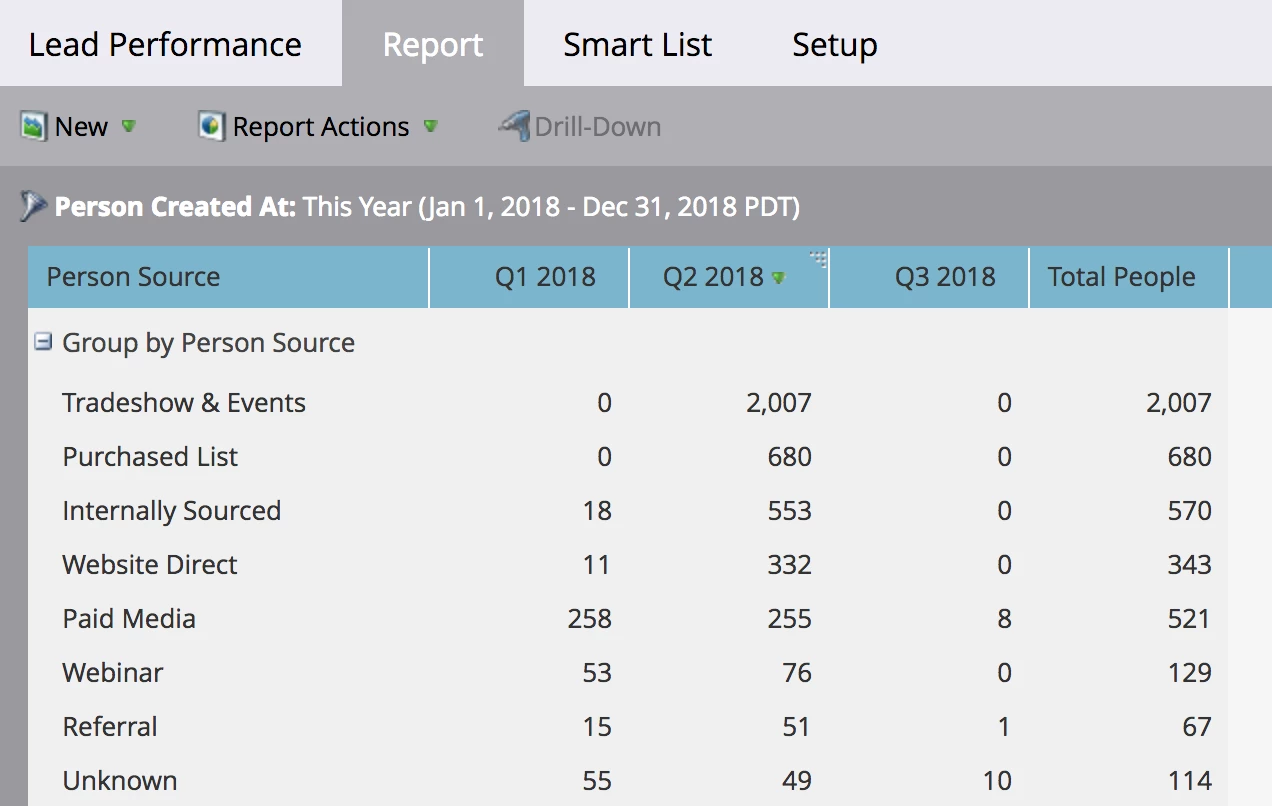1272x806 pixels.
Task: Select the Report tab
Action: pos(433,44)
